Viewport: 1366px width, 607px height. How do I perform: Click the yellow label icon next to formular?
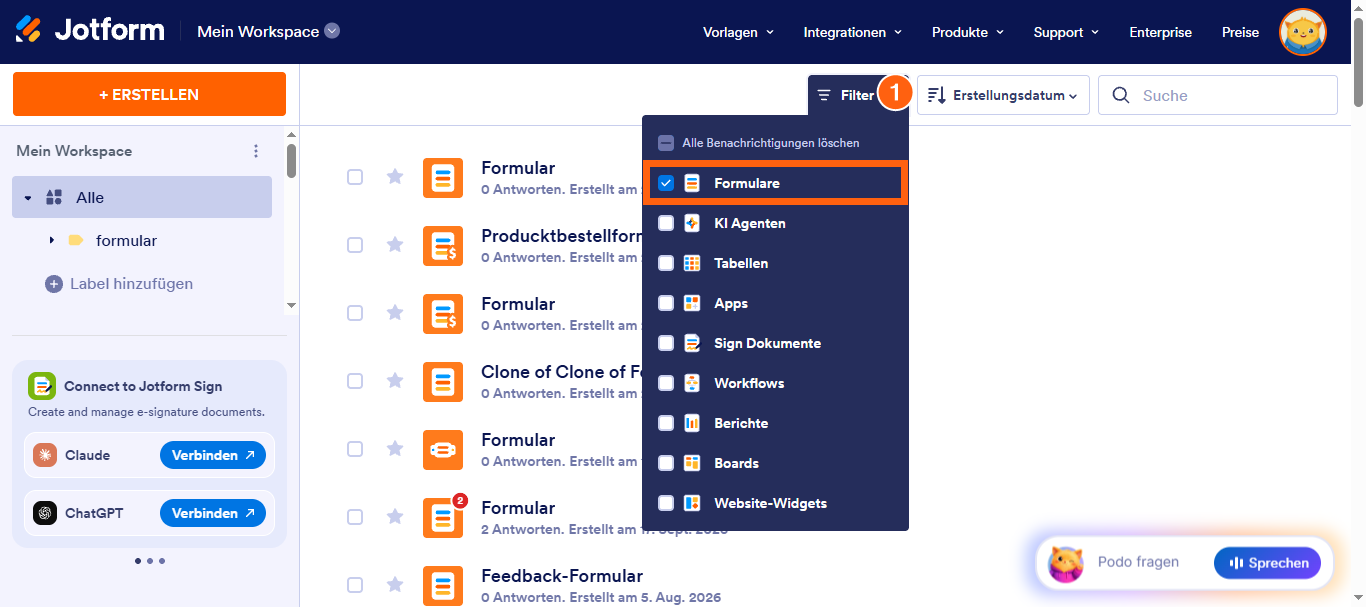[75, 241]
